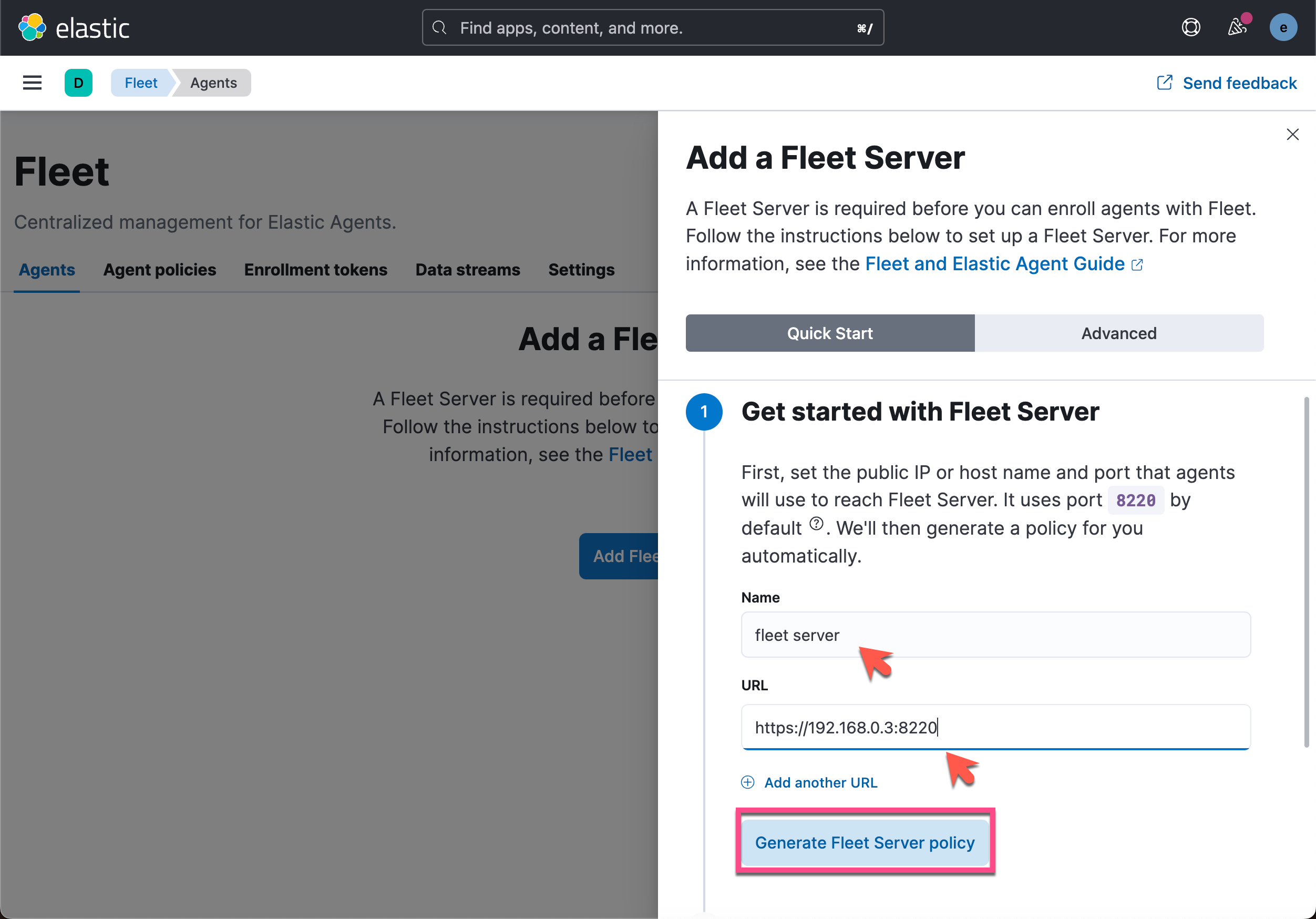The height and width of the screenshot is (919, 1316).
Task: Close the Add a Fleet Server flyout
Action: click(x=1292, y=134)
